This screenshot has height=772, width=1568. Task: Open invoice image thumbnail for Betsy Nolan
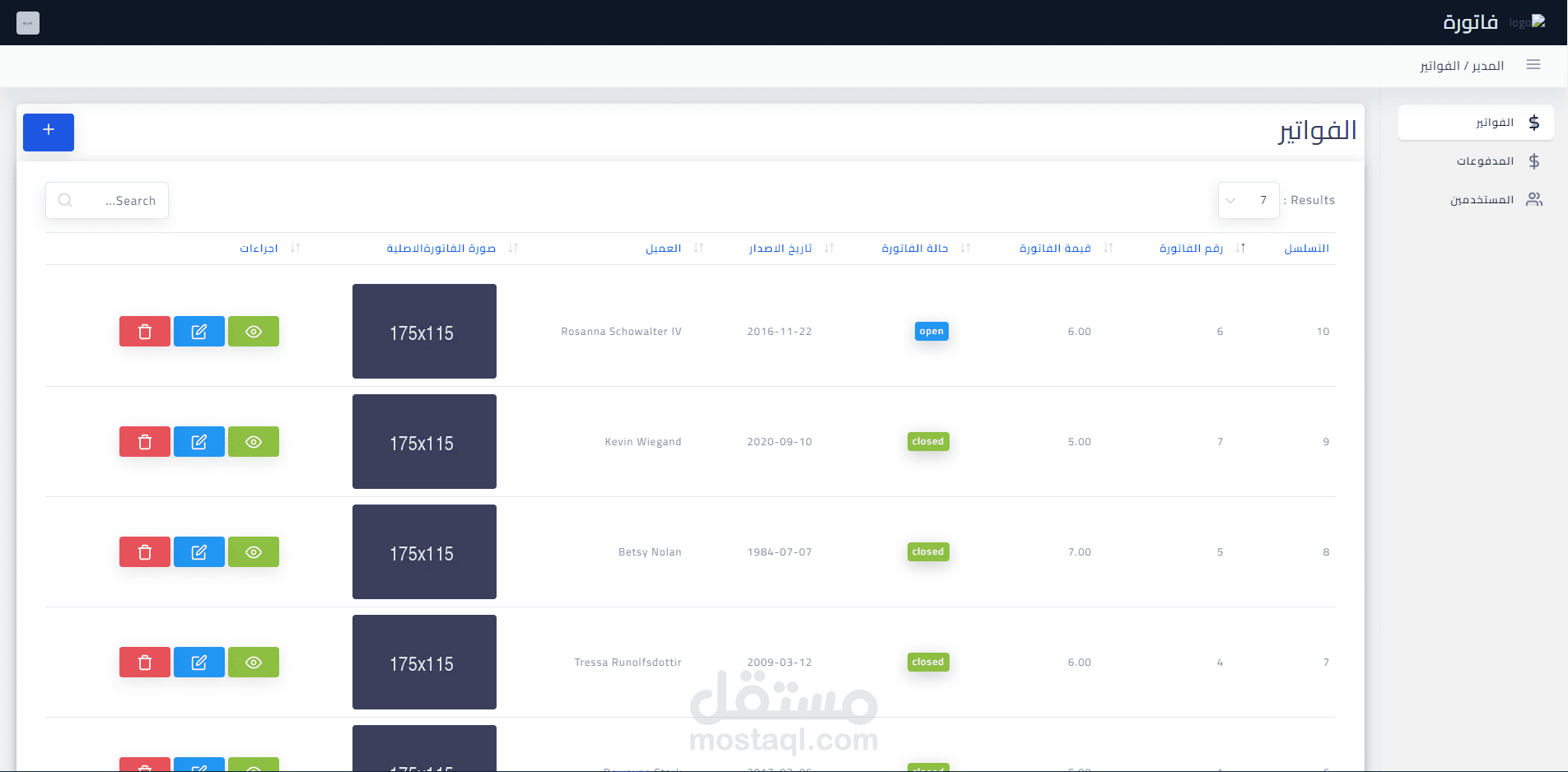(424, 552)
